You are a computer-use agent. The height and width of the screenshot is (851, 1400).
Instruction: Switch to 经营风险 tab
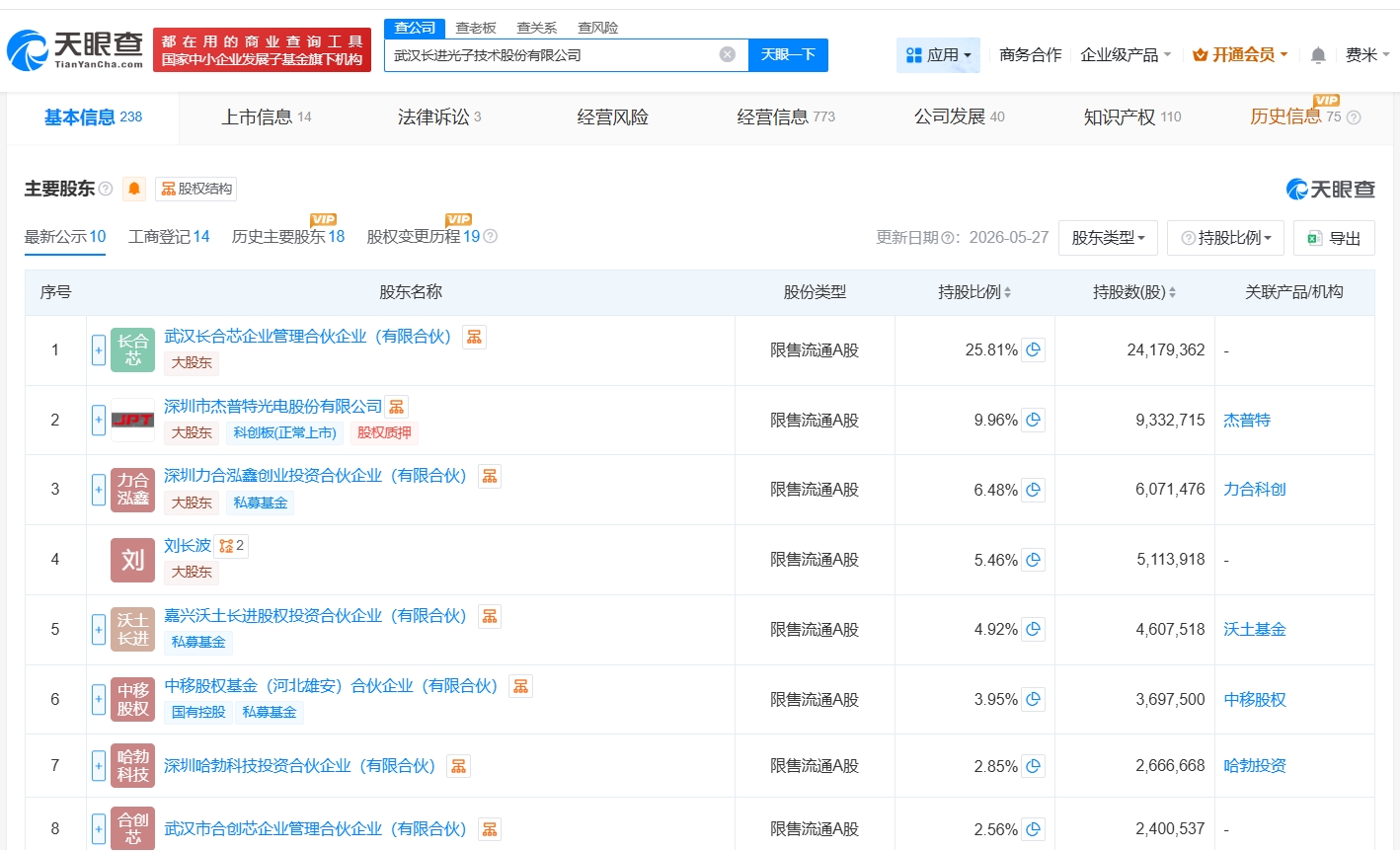point(613,117)
